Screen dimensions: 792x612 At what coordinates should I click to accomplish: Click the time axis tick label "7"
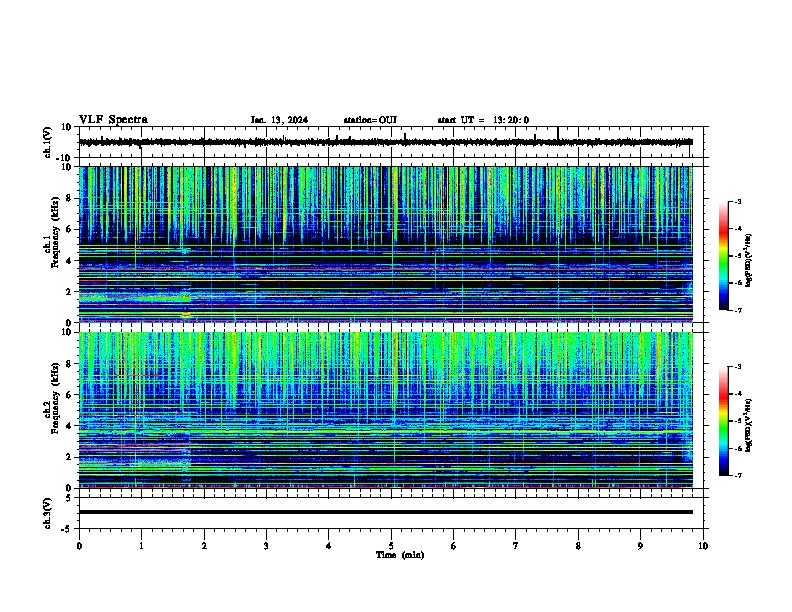[x=516, y=546]
